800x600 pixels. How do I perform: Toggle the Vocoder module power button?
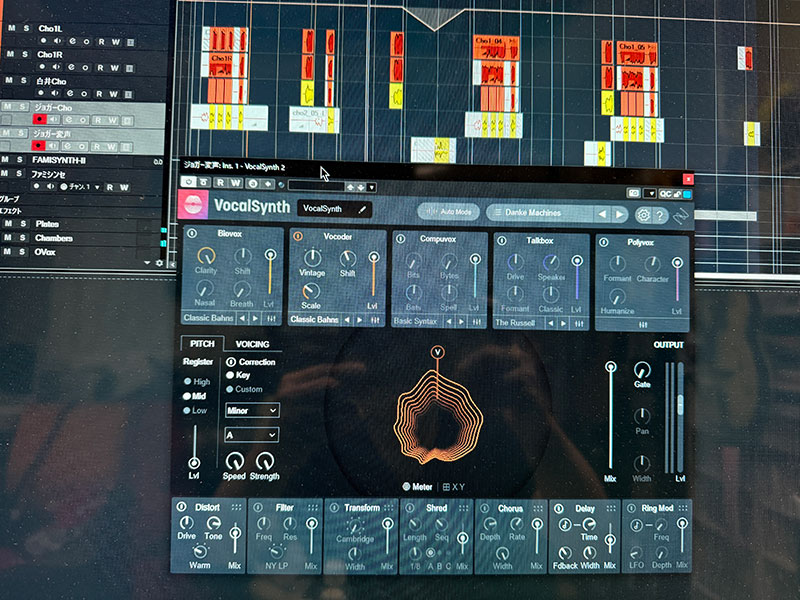click(298, 236)
